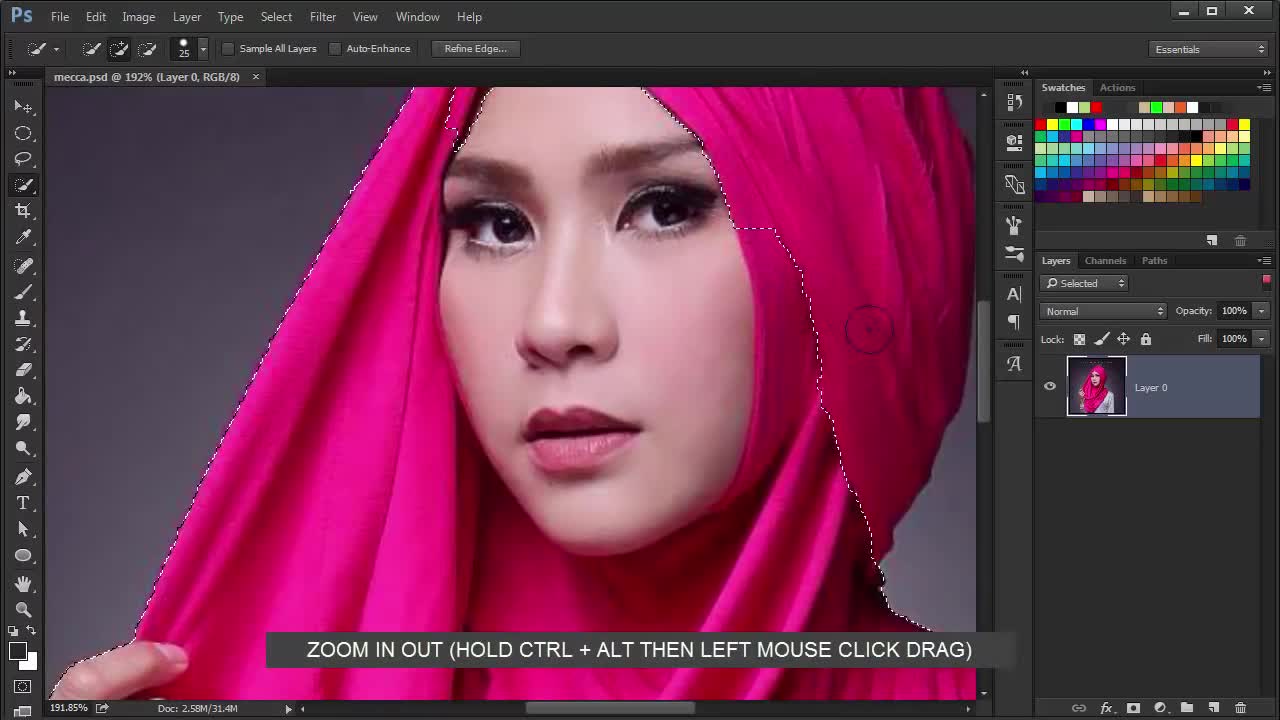Activate the Zoom tool
This screenshot has height=720, width=1280.
[x=24, y=610]
